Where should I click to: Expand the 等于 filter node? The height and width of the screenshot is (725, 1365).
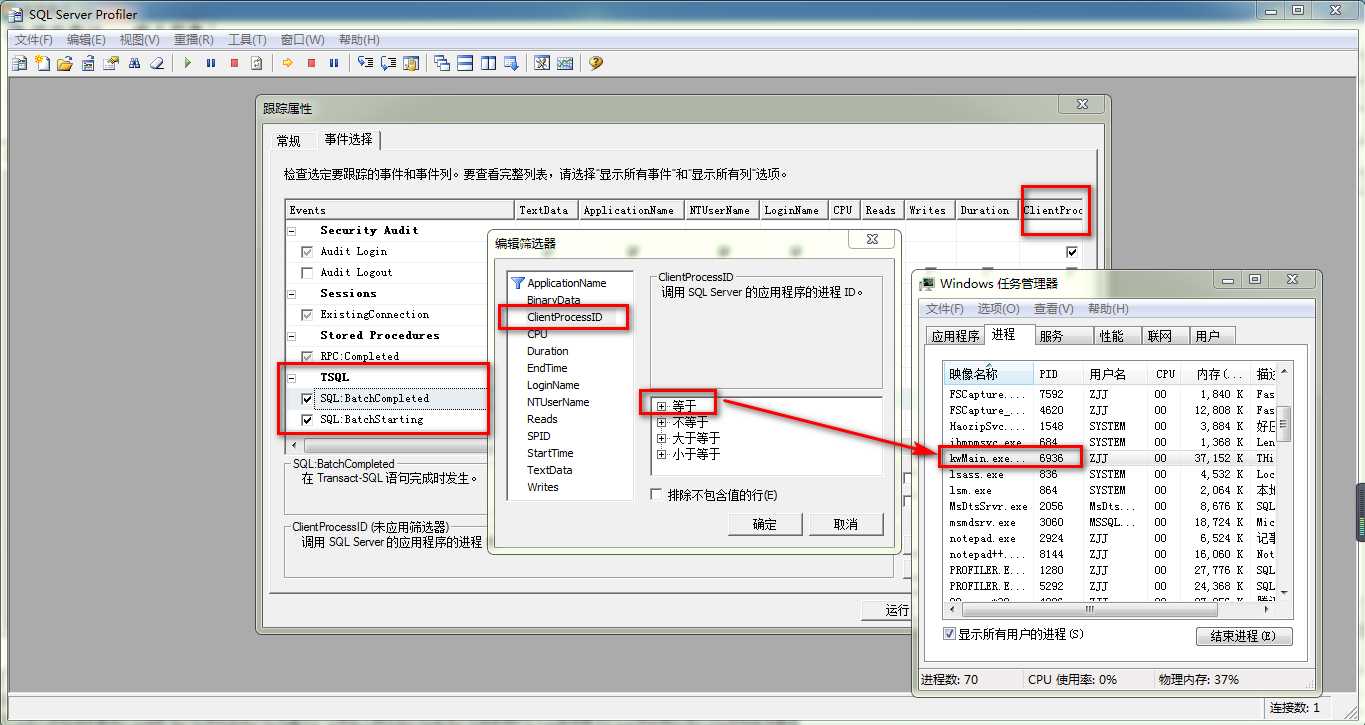[x=662, y=406]
